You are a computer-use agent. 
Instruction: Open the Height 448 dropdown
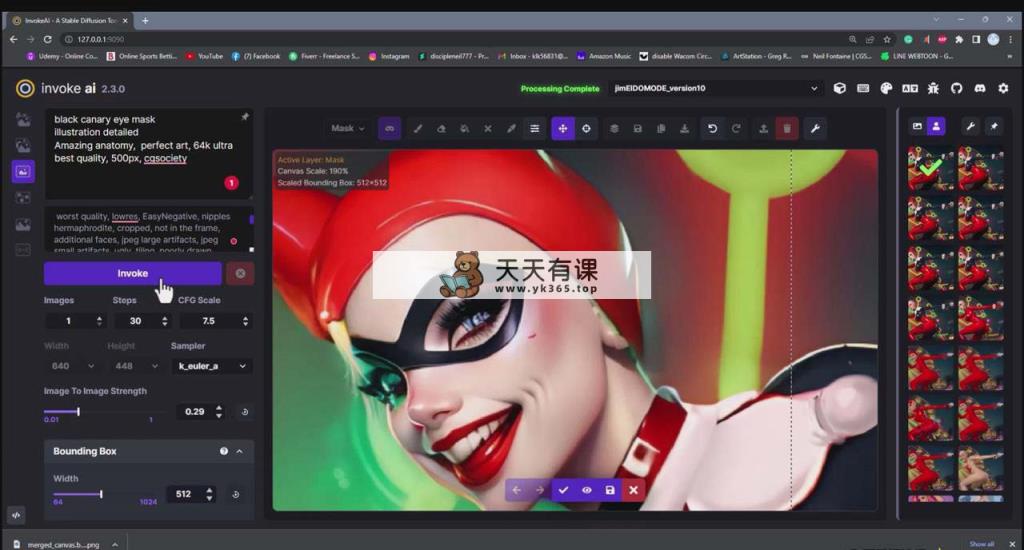136,366
